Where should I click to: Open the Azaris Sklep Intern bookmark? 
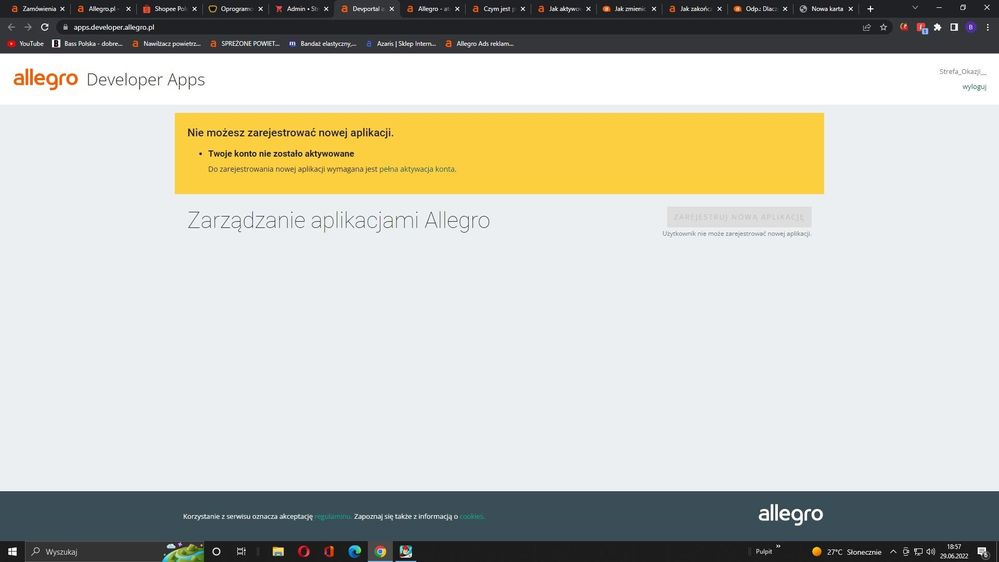tap(401, 44)
